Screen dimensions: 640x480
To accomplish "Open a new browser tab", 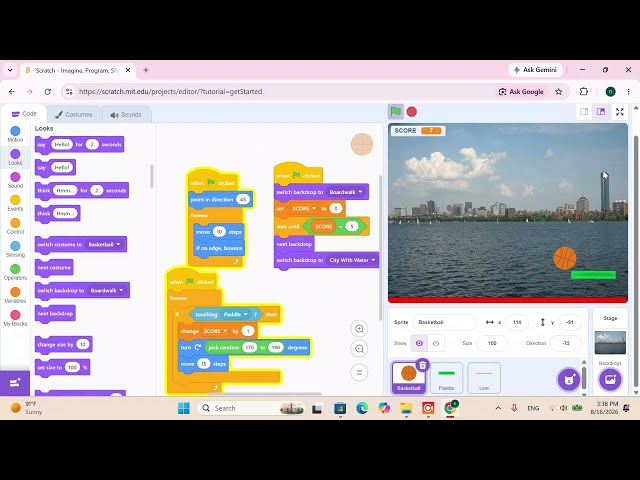I will [x=146, y=70].
